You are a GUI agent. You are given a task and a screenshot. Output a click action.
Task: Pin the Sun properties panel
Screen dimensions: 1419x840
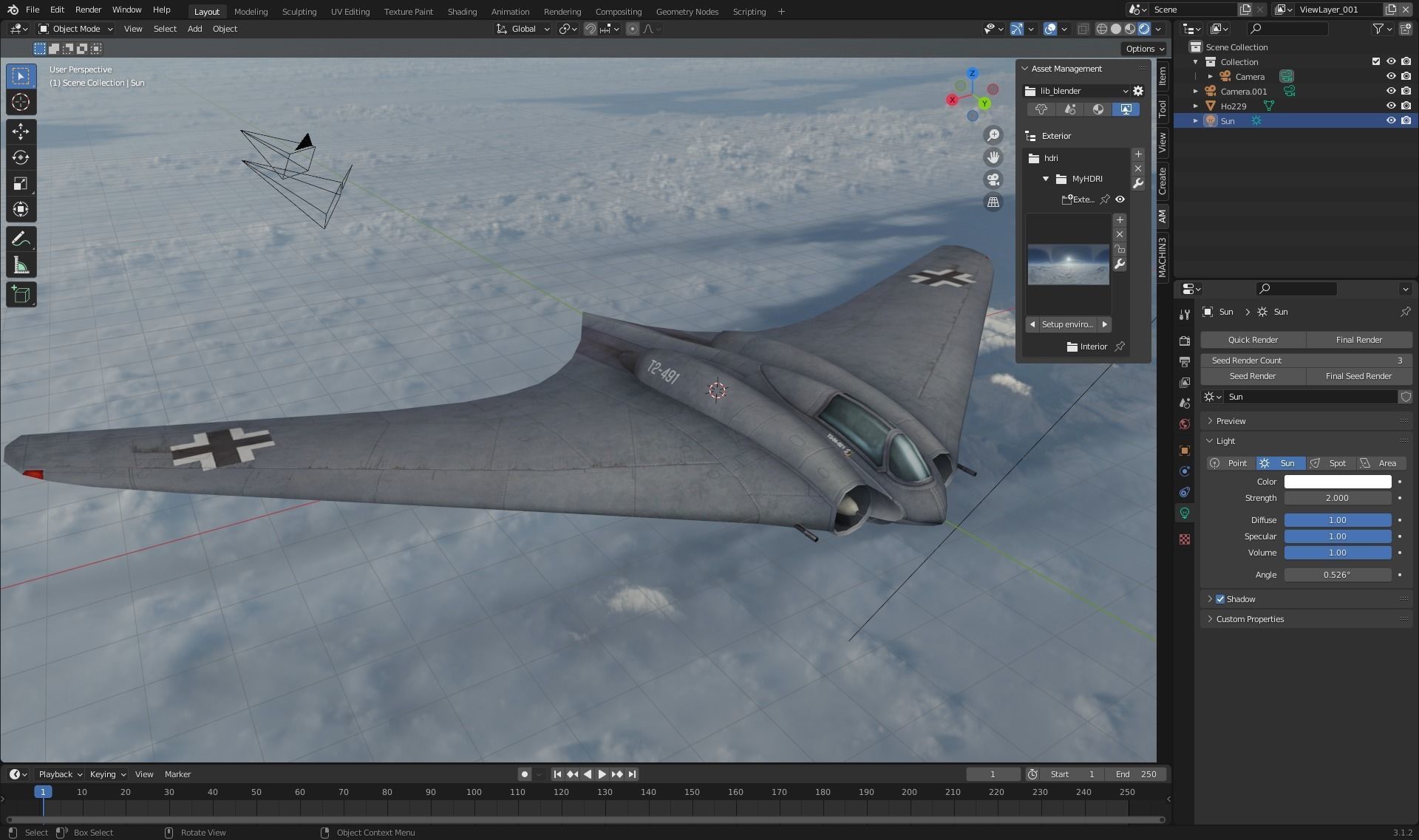(x=1405, y=312)
